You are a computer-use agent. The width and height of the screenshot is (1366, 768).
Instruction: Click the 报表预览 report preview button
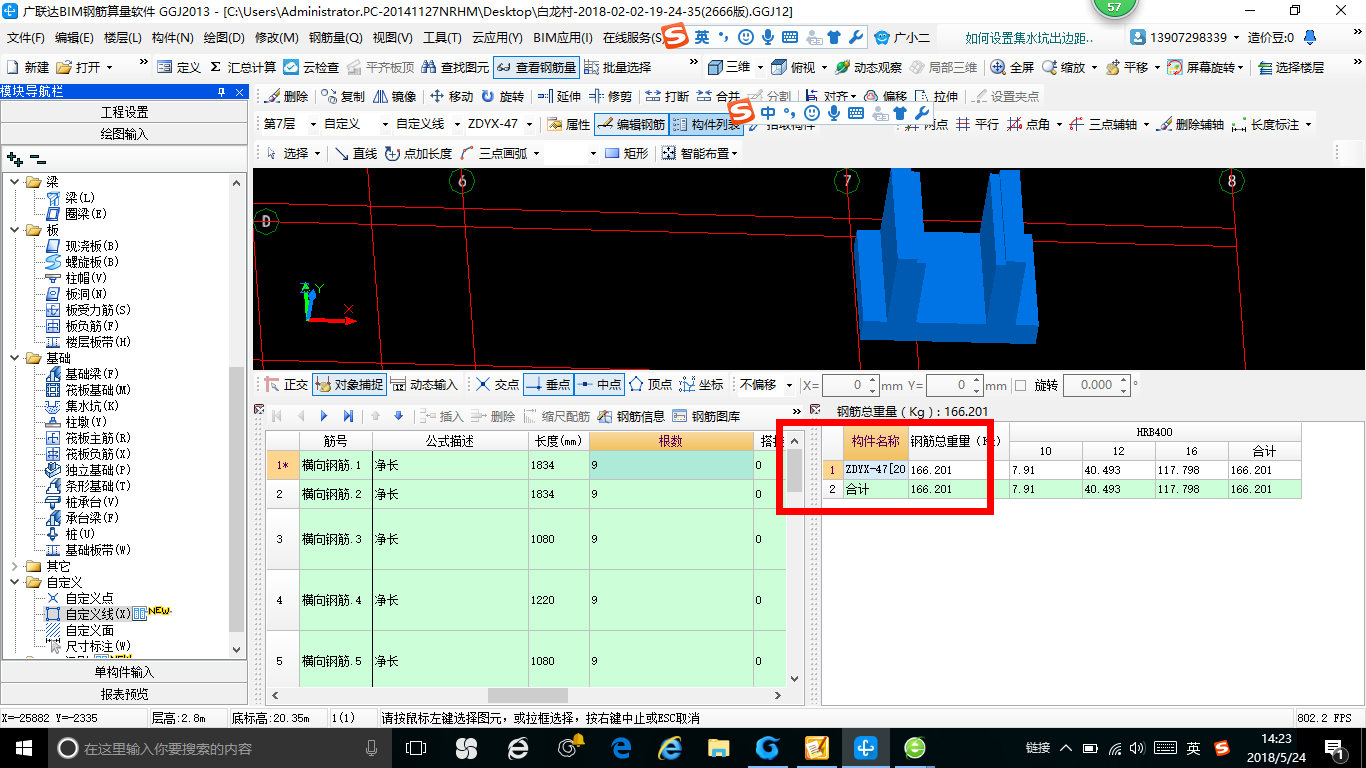pyautogui.click(x=124, y=694)
